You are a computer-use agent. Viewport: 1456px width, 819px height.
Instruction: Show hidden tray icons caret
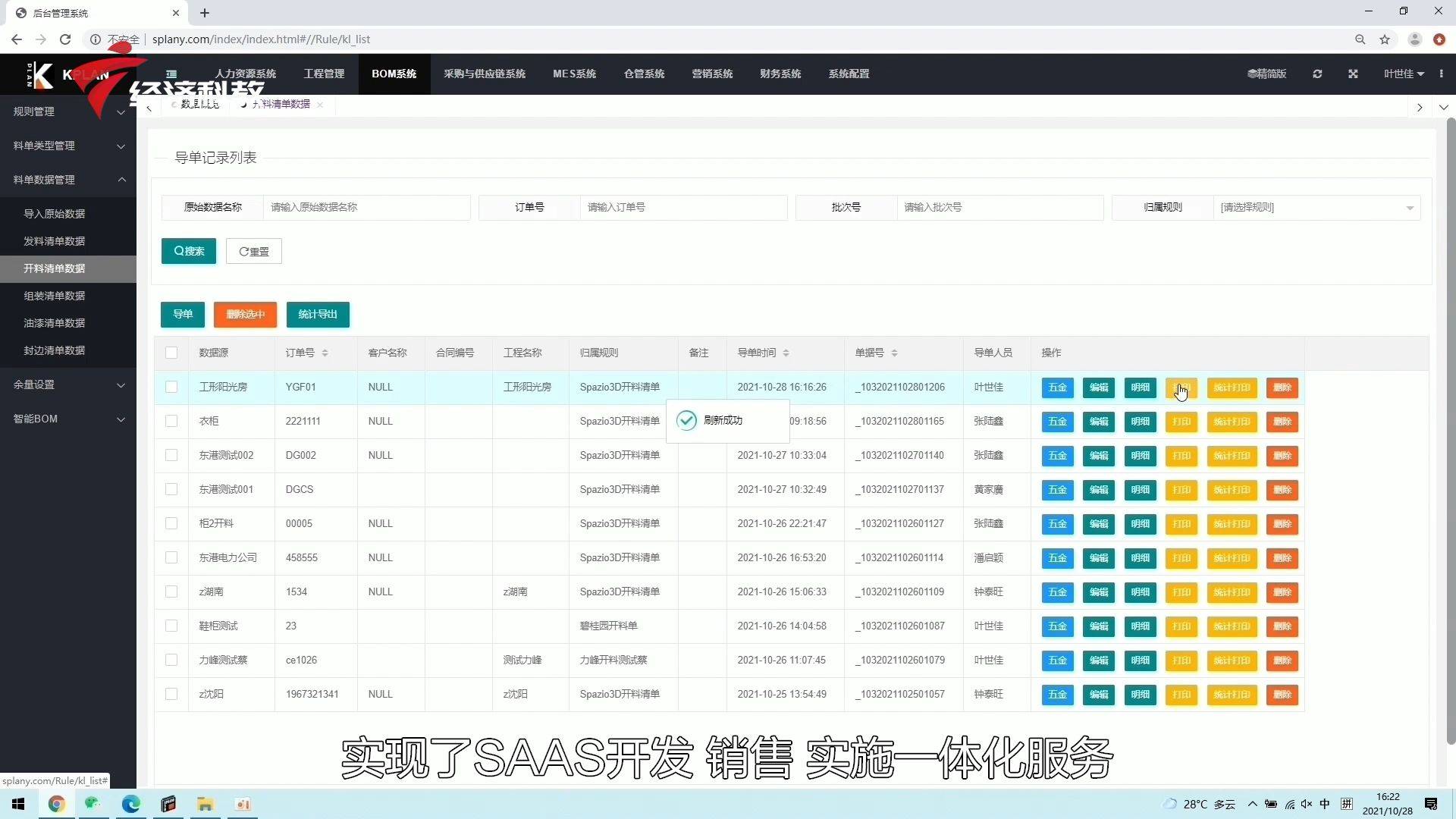[x=1252, y=804]
